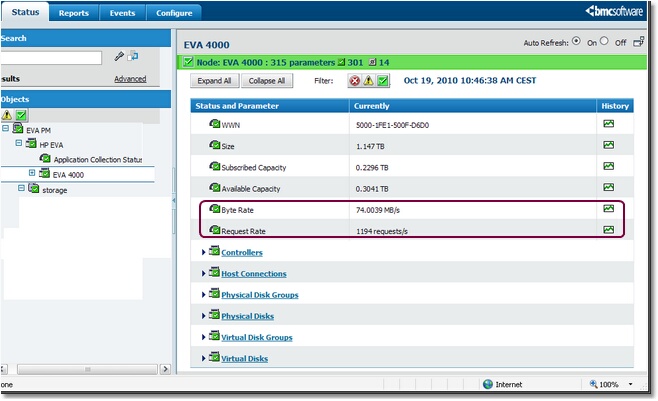Click the Subscribed Capacity status icon
Screen dimensions: 658x401
(x=214, y=166)
